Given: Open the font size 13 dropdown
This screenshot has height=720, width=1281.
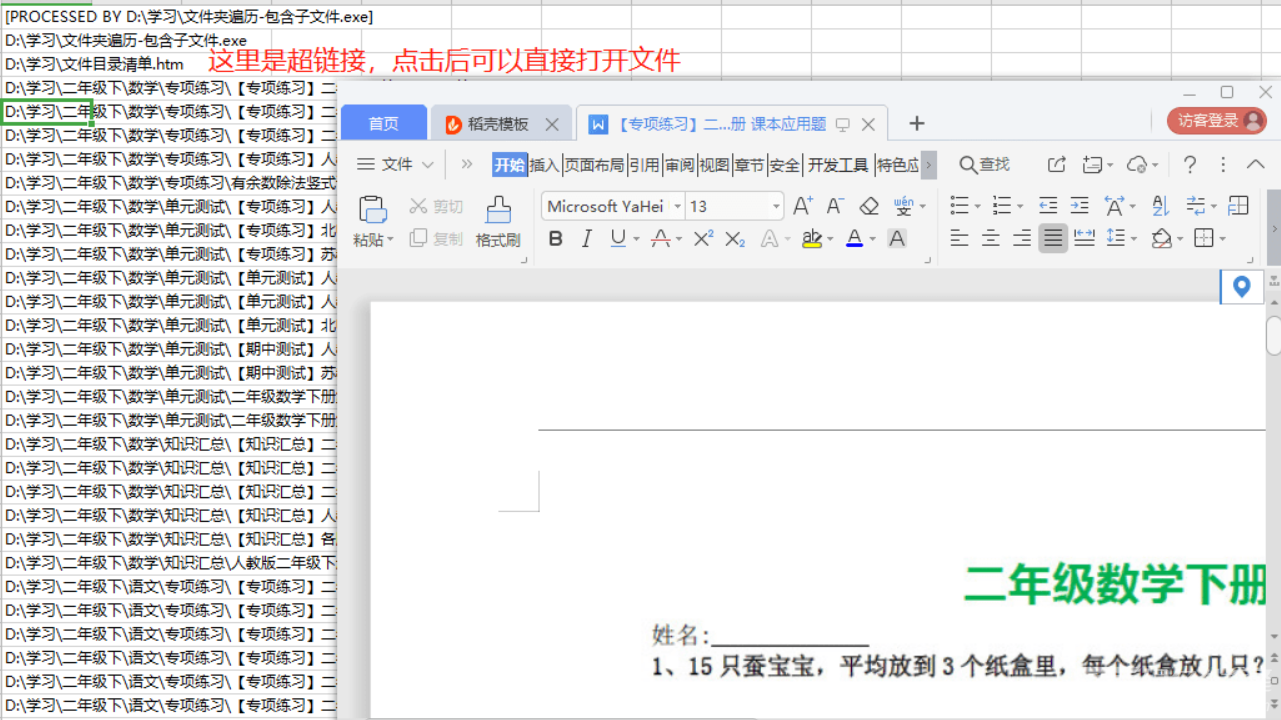Looking at the screenshot, I should [776, 206].
